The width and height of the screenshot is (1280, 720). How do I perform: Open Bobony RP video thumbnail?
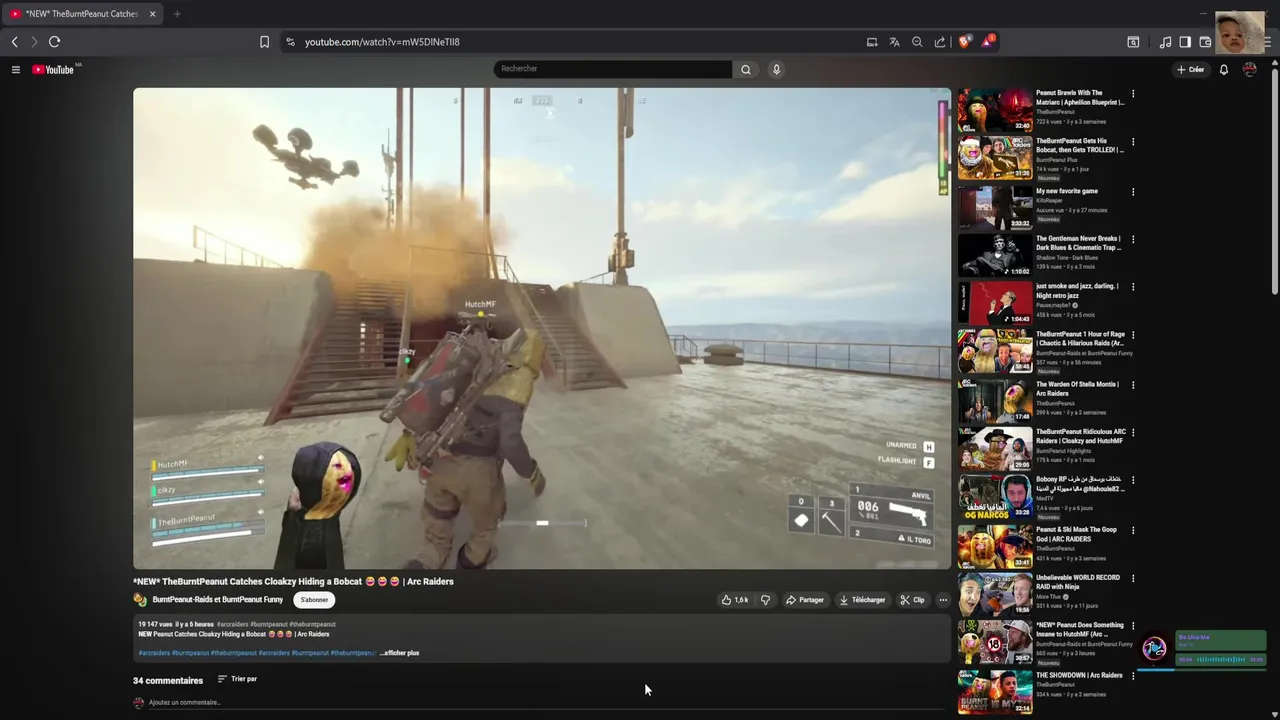click(995, 497)
